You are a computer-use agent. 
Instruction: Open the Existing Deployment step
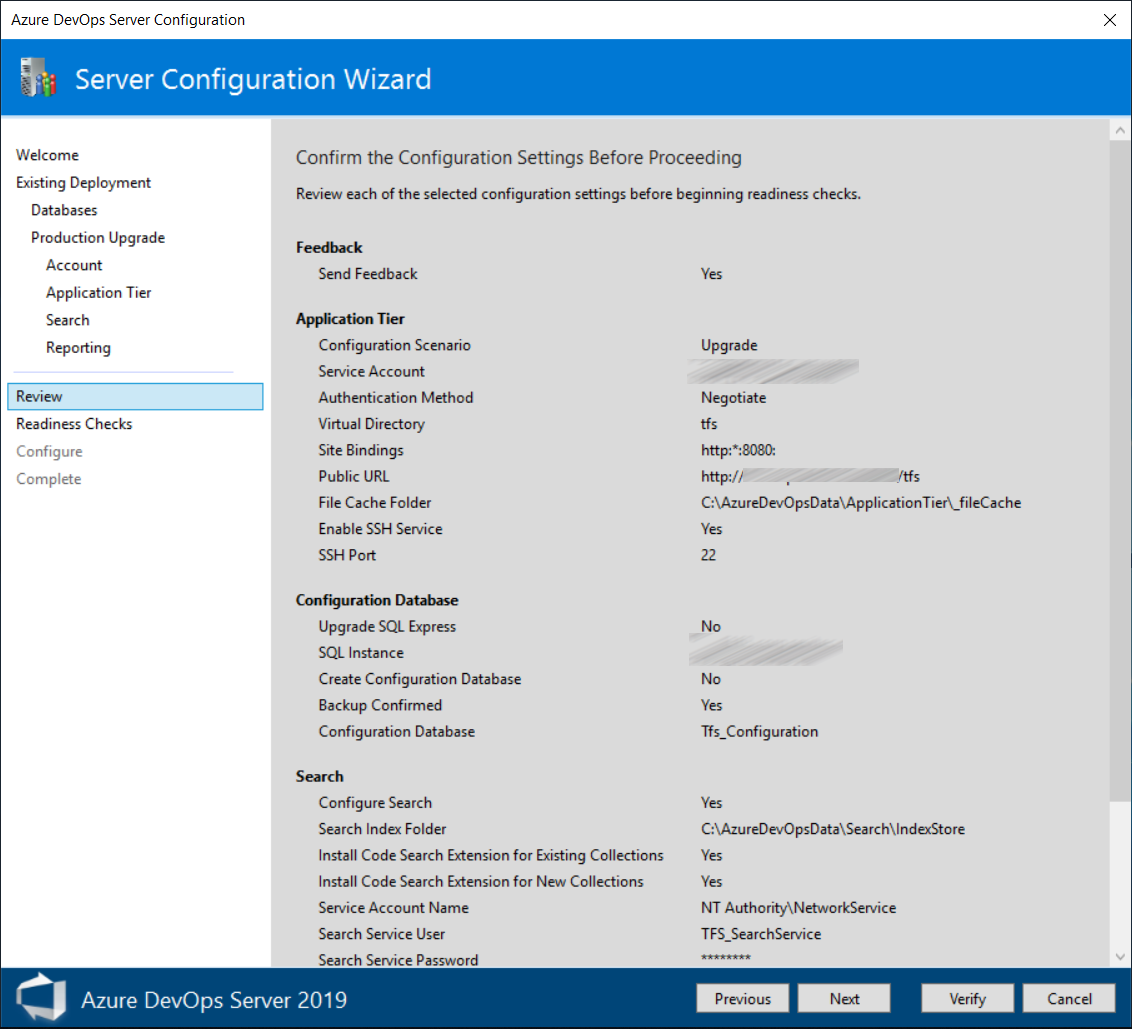coord(84,183)
